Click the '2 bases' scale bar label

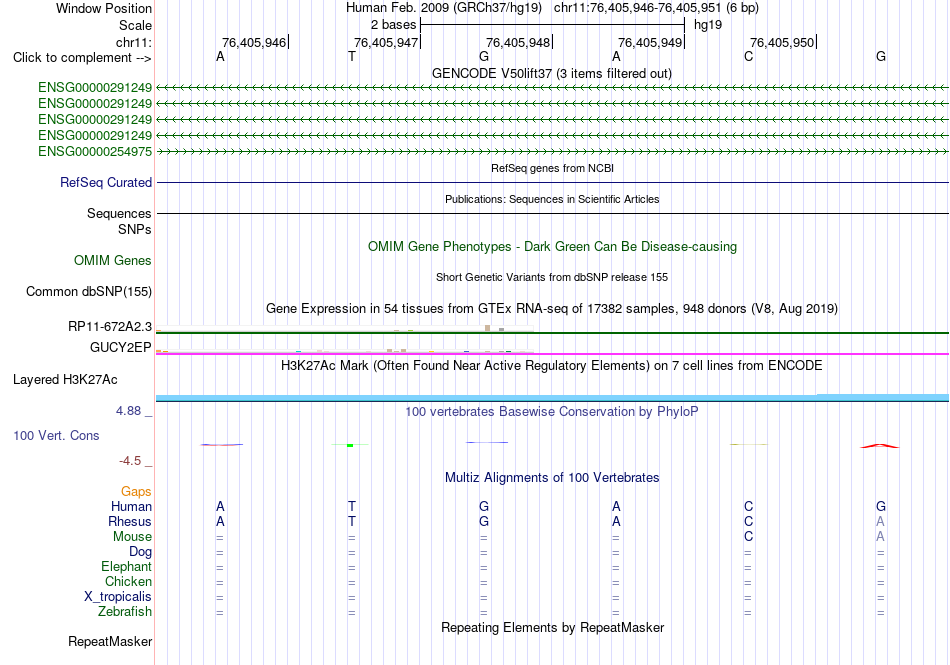pos(394,25)
